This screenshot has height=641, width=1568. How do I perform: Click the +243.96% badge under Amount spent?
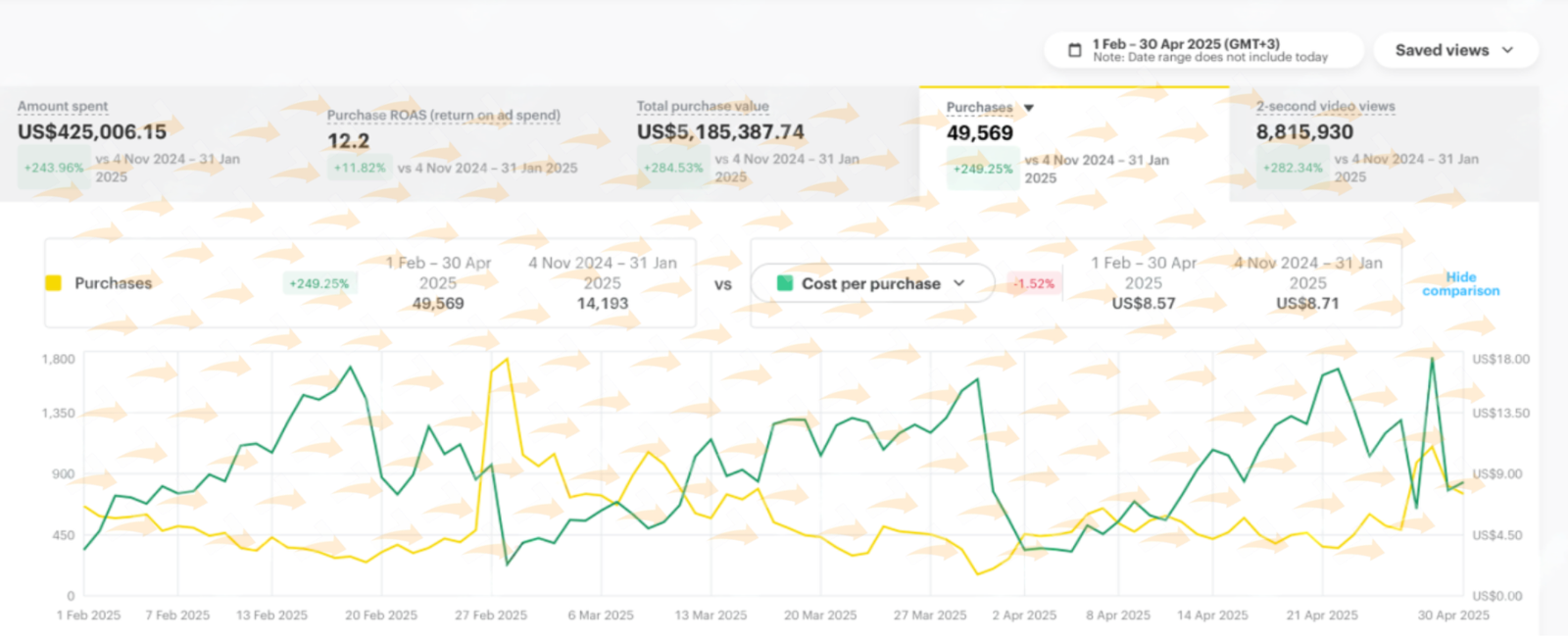click(x=54, y=168)
